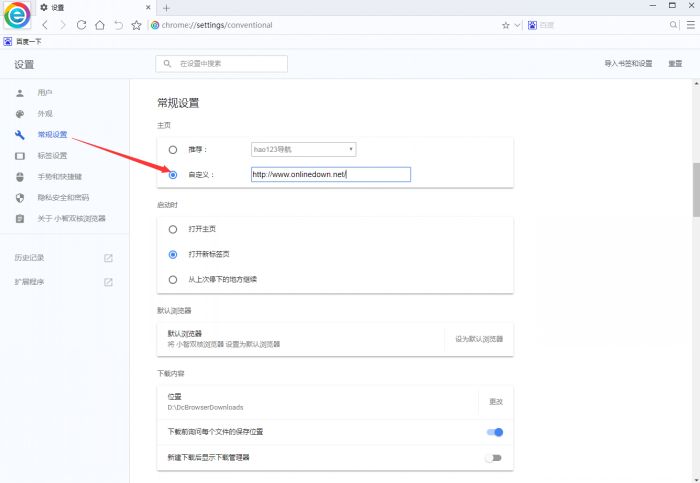This screenshot has height=483, width=700.
Task: Click the favorites star beside home
Action: click(137, 25)
